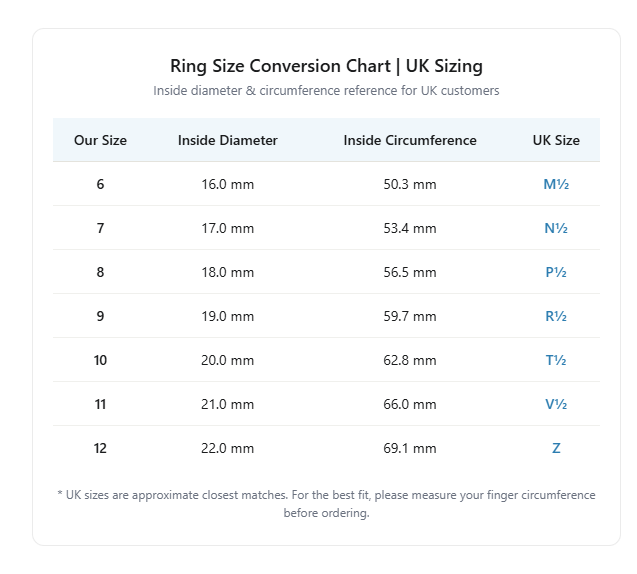Viewport: 637px width, 574px height.
Task: Select the Inside Circumference column header
Action: point(410,140)
